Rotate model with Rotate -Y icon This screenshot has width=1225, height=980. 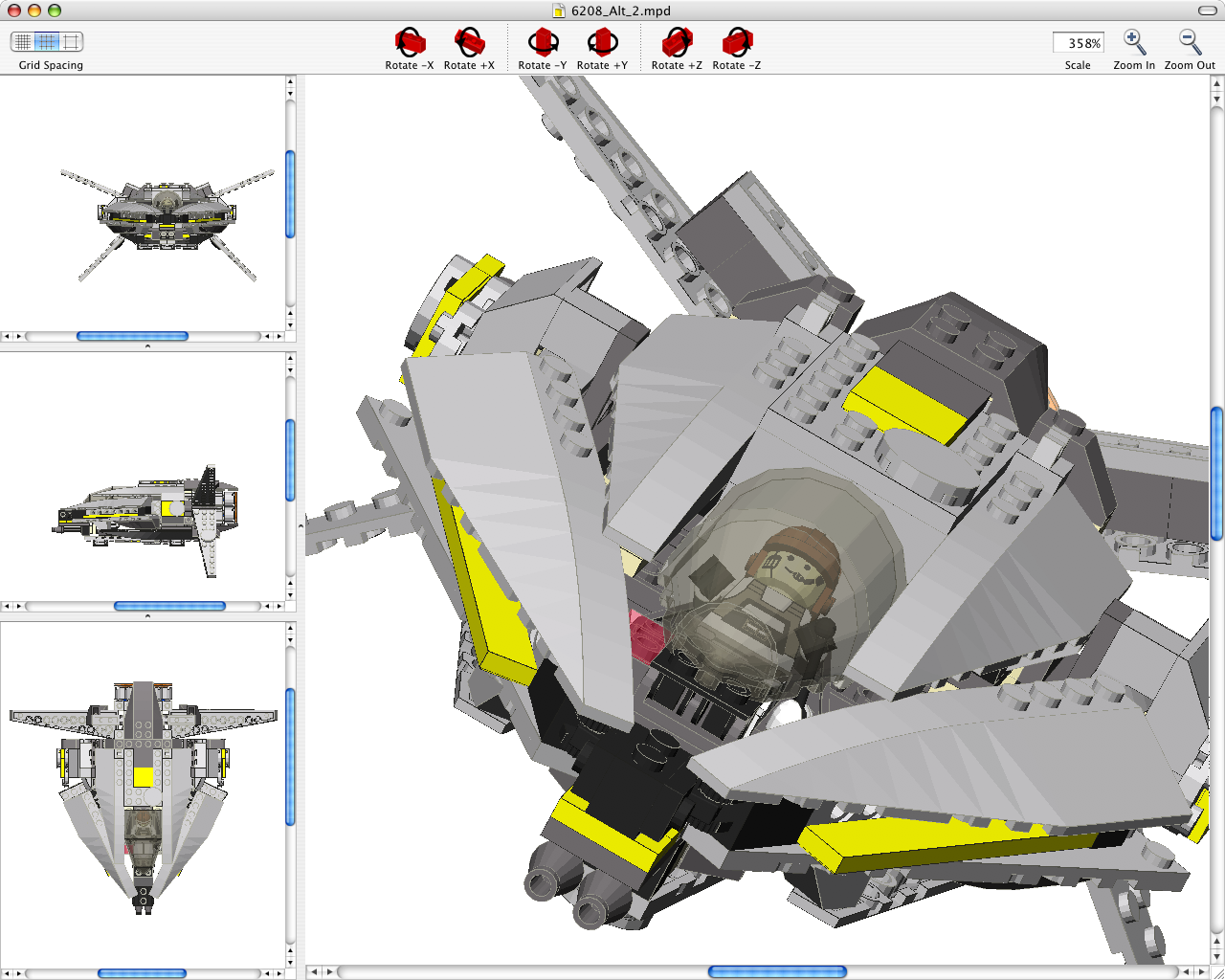(543, 43)
